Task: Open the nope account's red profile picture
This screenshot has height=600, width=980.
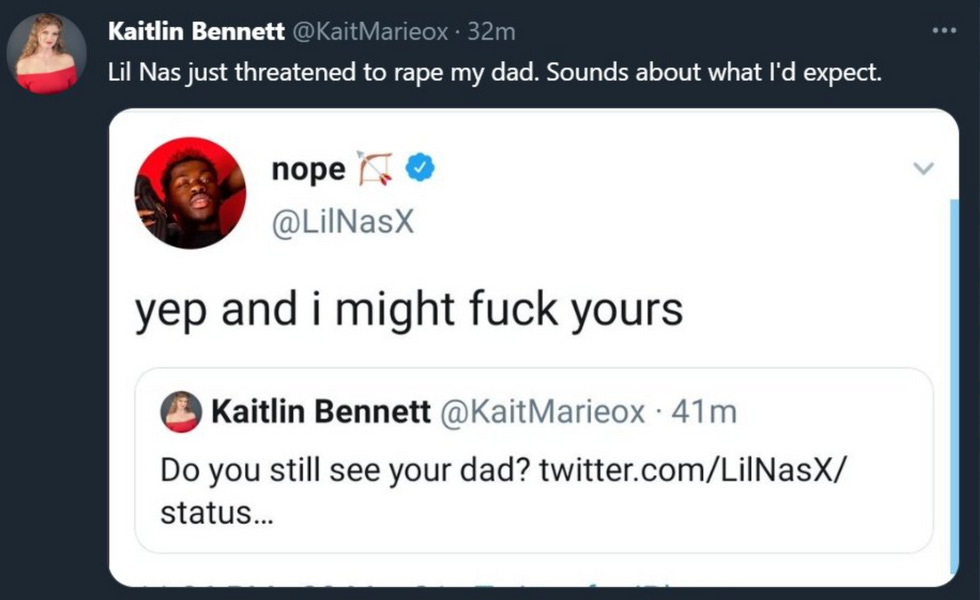Action: pyautogui.click(x=190, y=192)
